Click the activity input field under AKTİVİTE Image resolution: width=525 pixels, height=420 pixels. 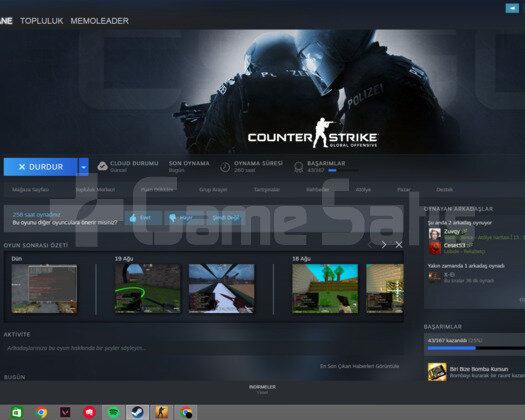[204, 348]
